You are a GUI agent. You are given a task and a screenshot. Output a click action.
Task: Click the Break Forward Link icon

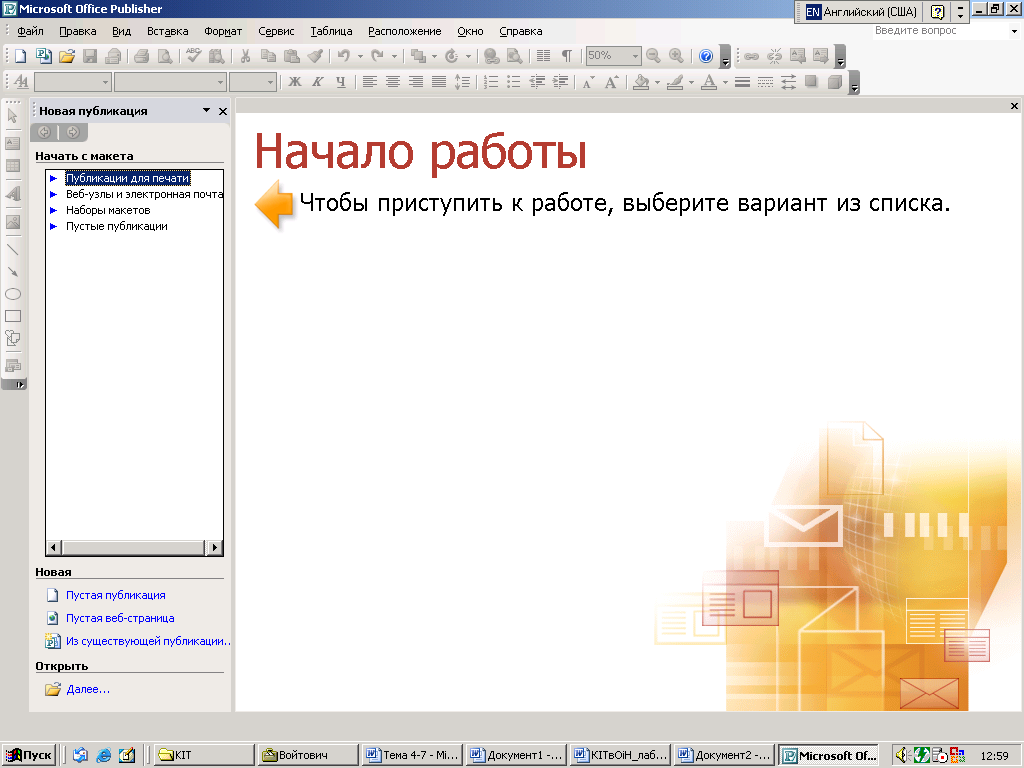[x=775, y=56]
